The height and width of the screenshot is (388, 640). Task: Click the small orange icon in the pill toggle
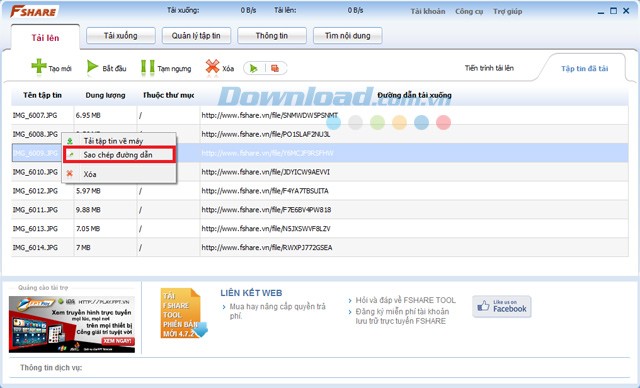click(275, 68)
